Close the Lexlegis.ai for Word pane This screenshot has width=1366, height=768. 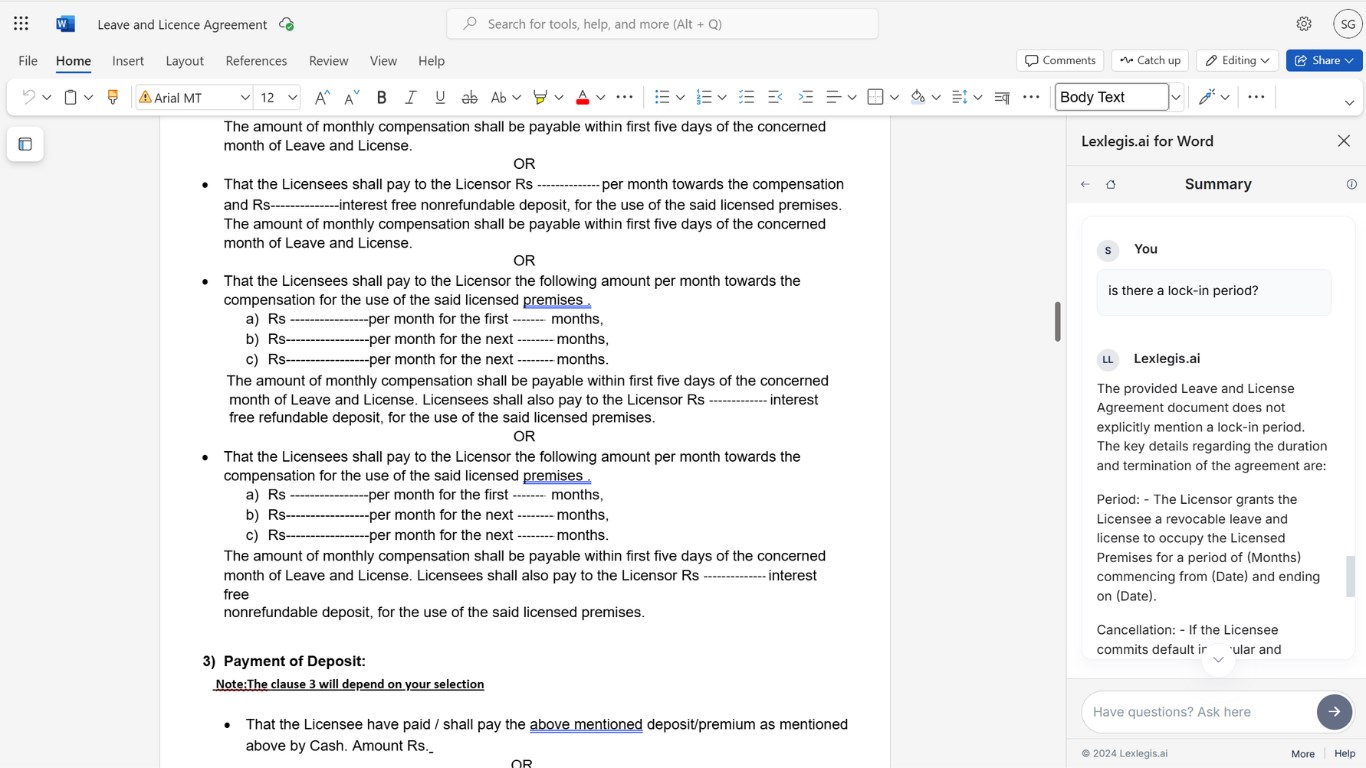tap(1344, 141)
